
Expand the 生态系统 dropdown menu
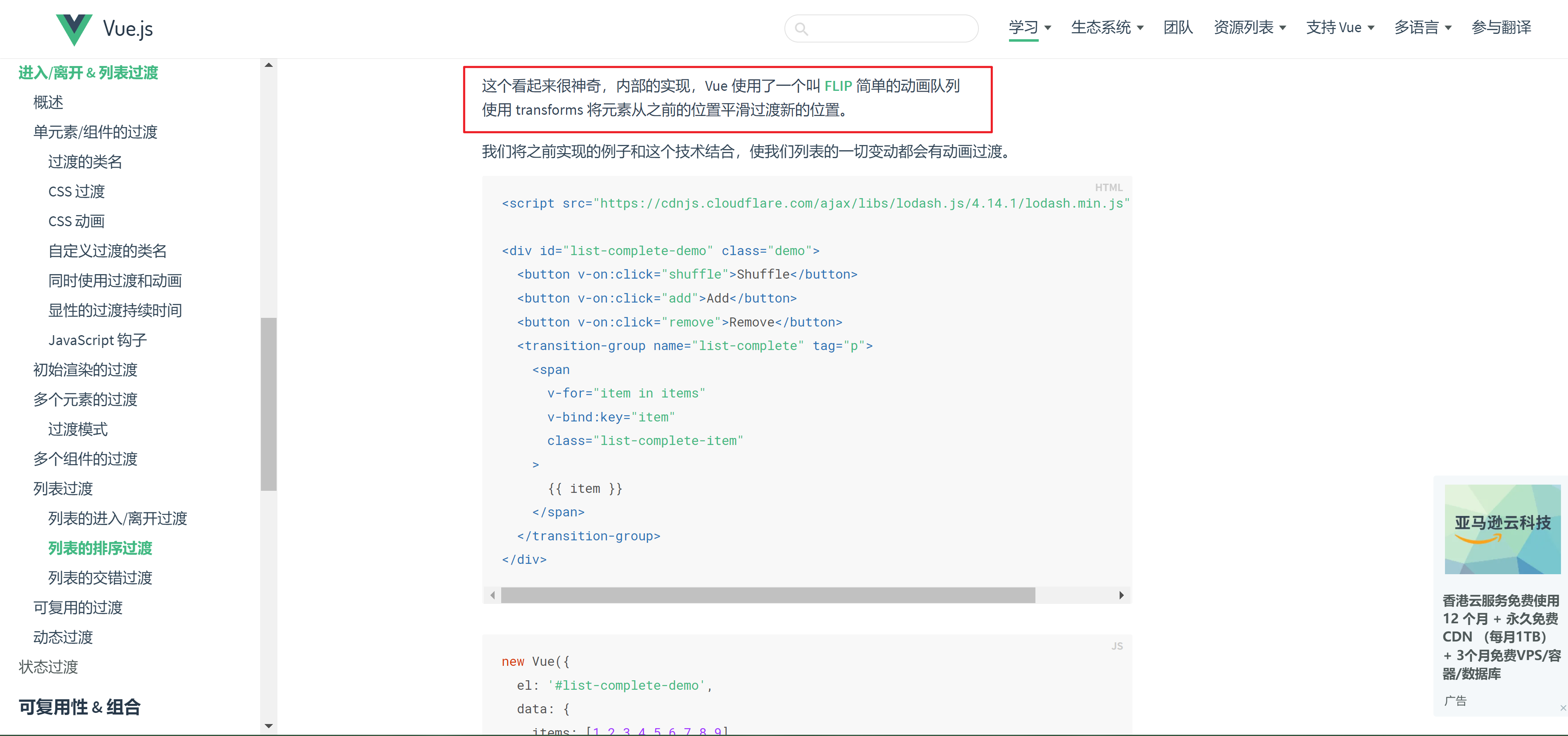point(1106,27)
